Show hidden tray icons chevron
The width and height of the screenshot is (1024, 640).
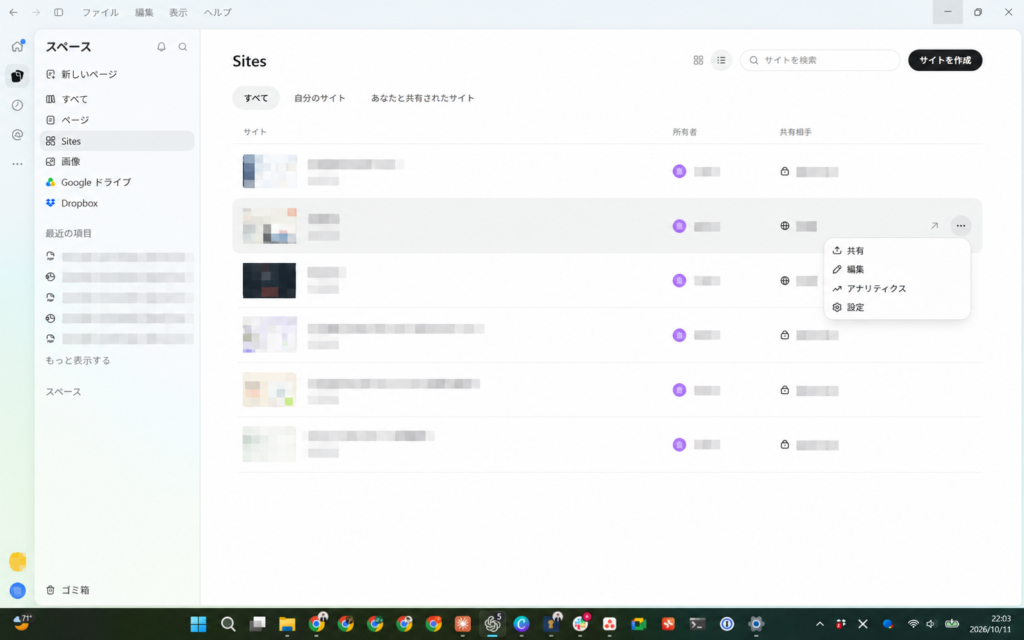[x=820, y=624]
